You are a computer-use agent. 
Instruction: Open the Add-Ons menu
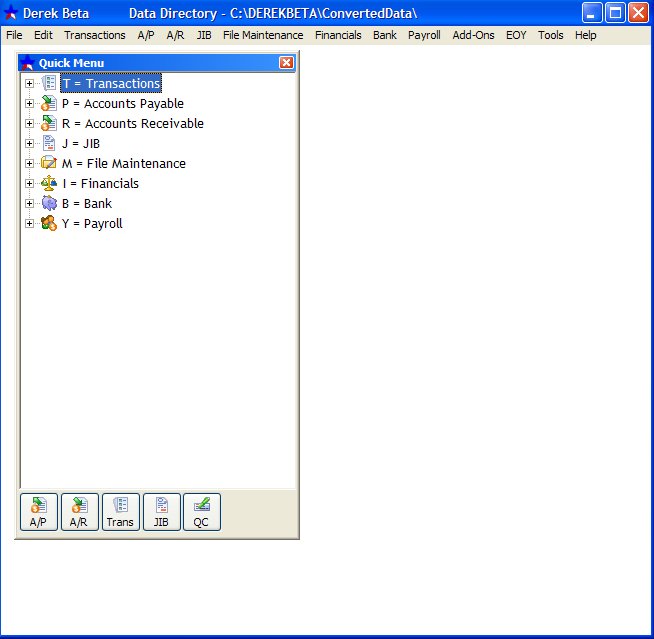click(473, 35)
